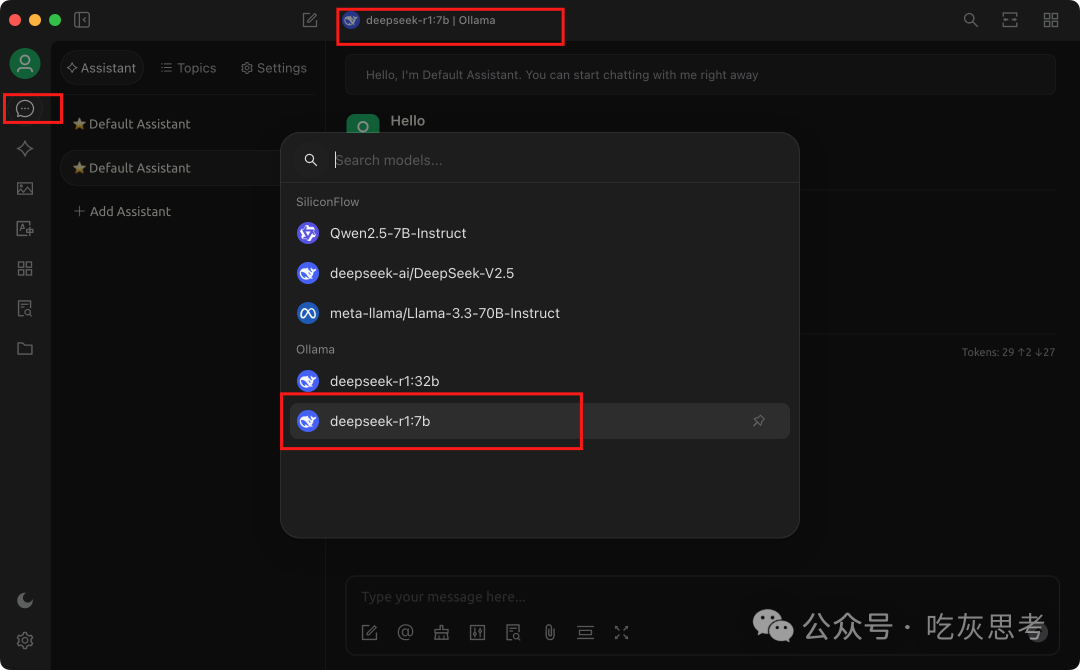
Task: Click the Ollama group label
Action: point(315,349)
